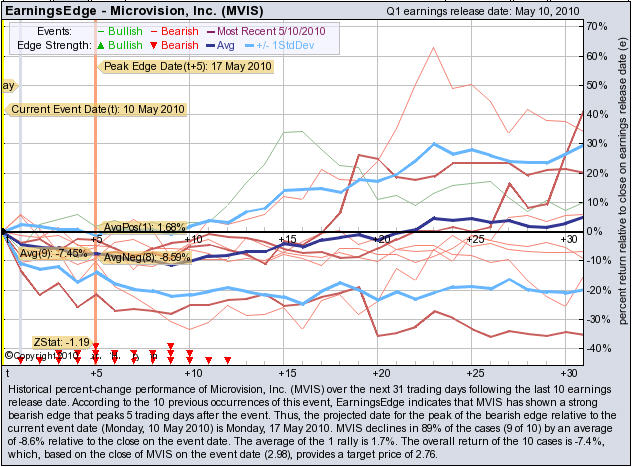Click the Avg(9): -7.45% annotation
The image size is (632, 467).
click(59, 253)
